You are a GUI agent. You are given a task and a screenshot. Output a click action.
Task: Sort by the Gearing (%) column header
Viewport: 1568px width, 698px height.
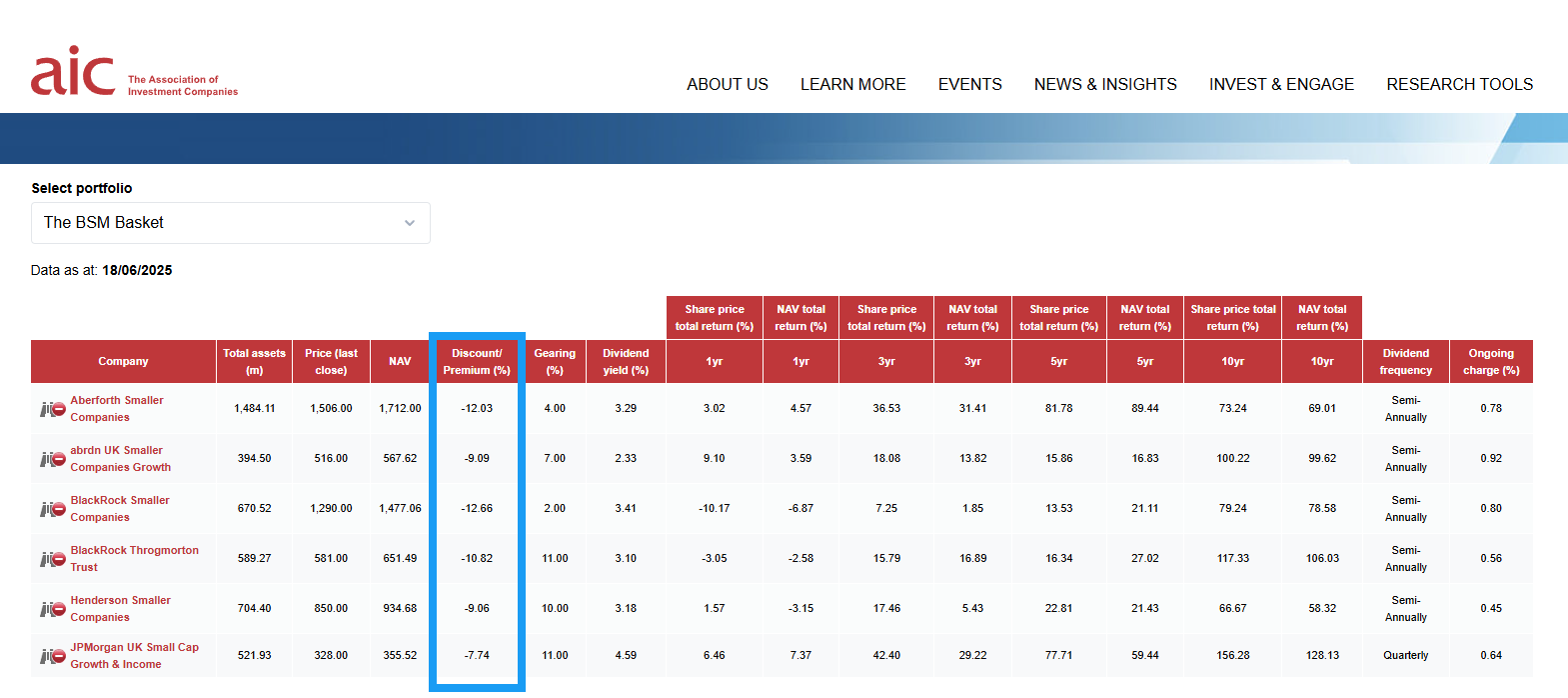coord(555,361)
